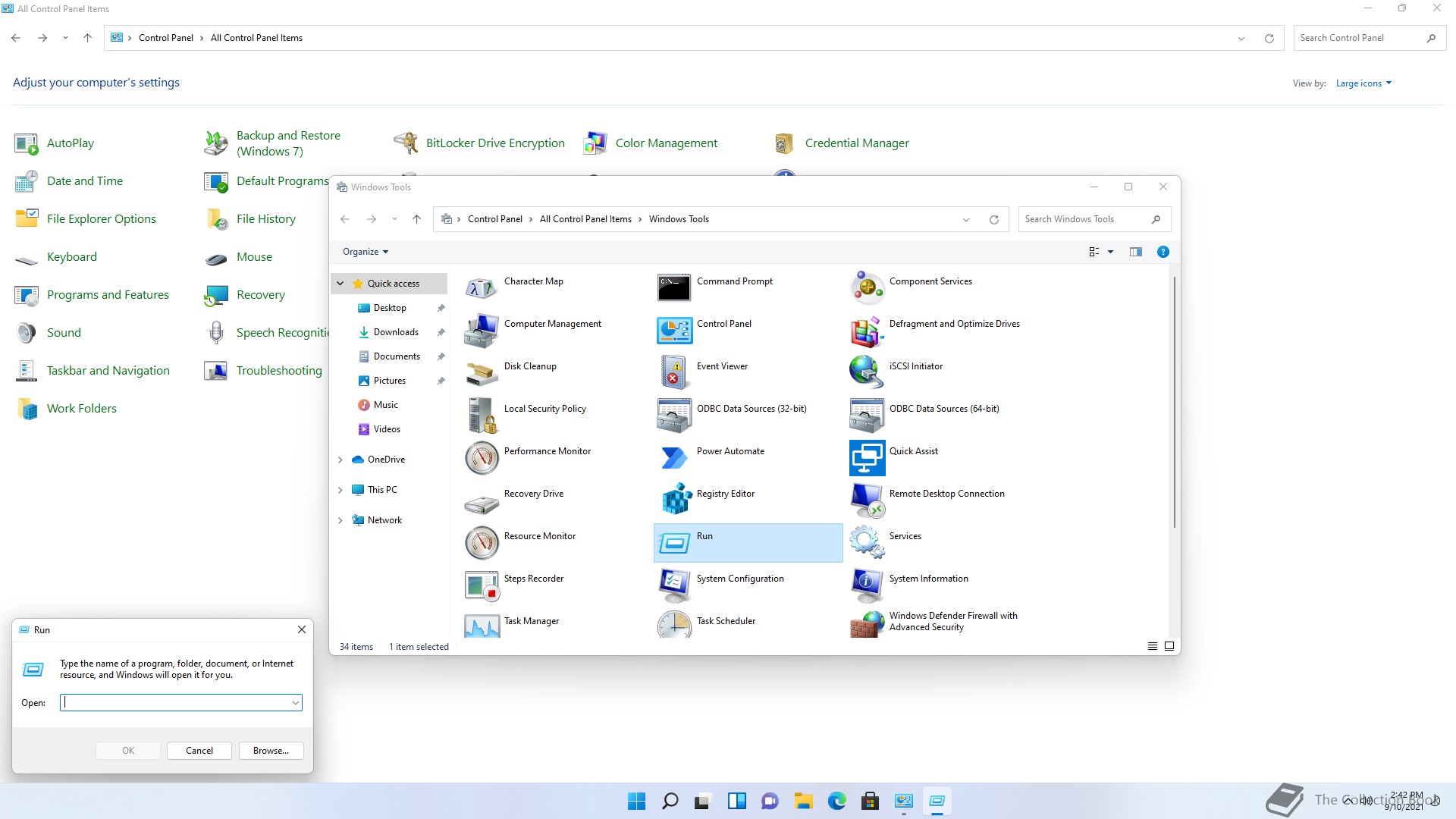Refresh the Windows Tools window

[x=993, y=220]
